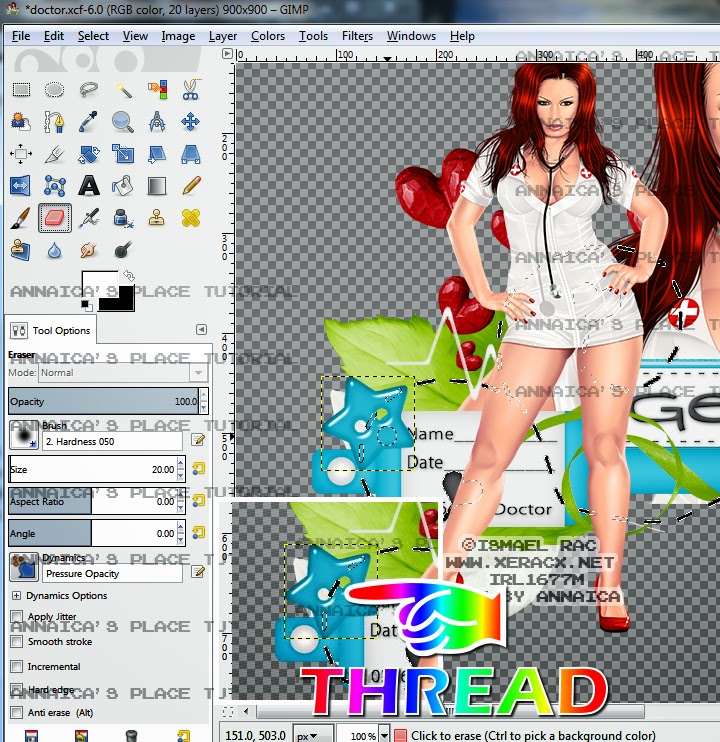Viewport: 720px width, 742px height.
Task: Reset the Aspect Ratio to default
Action: click(x=198, y=501)
